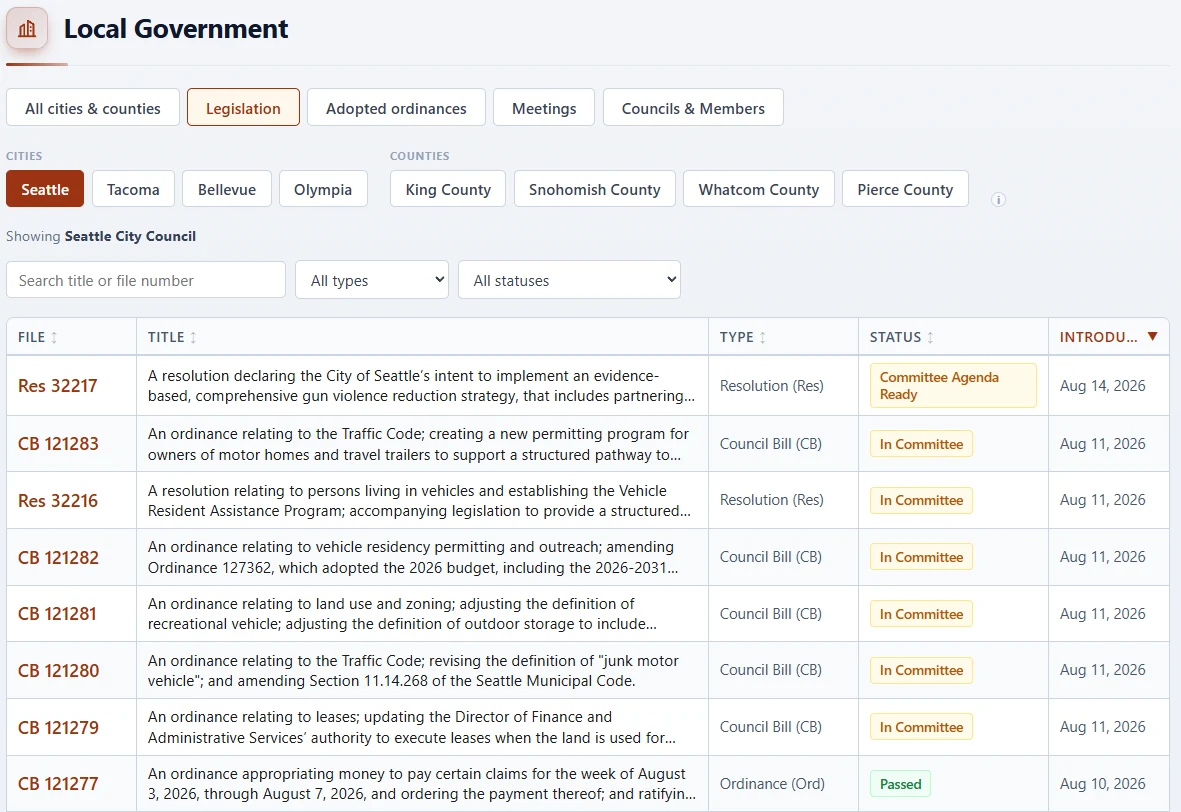This screenshot has width=1181, height=812.
Task: Click the land use and zoning ordinance title
Action: [x=401, y=614]
